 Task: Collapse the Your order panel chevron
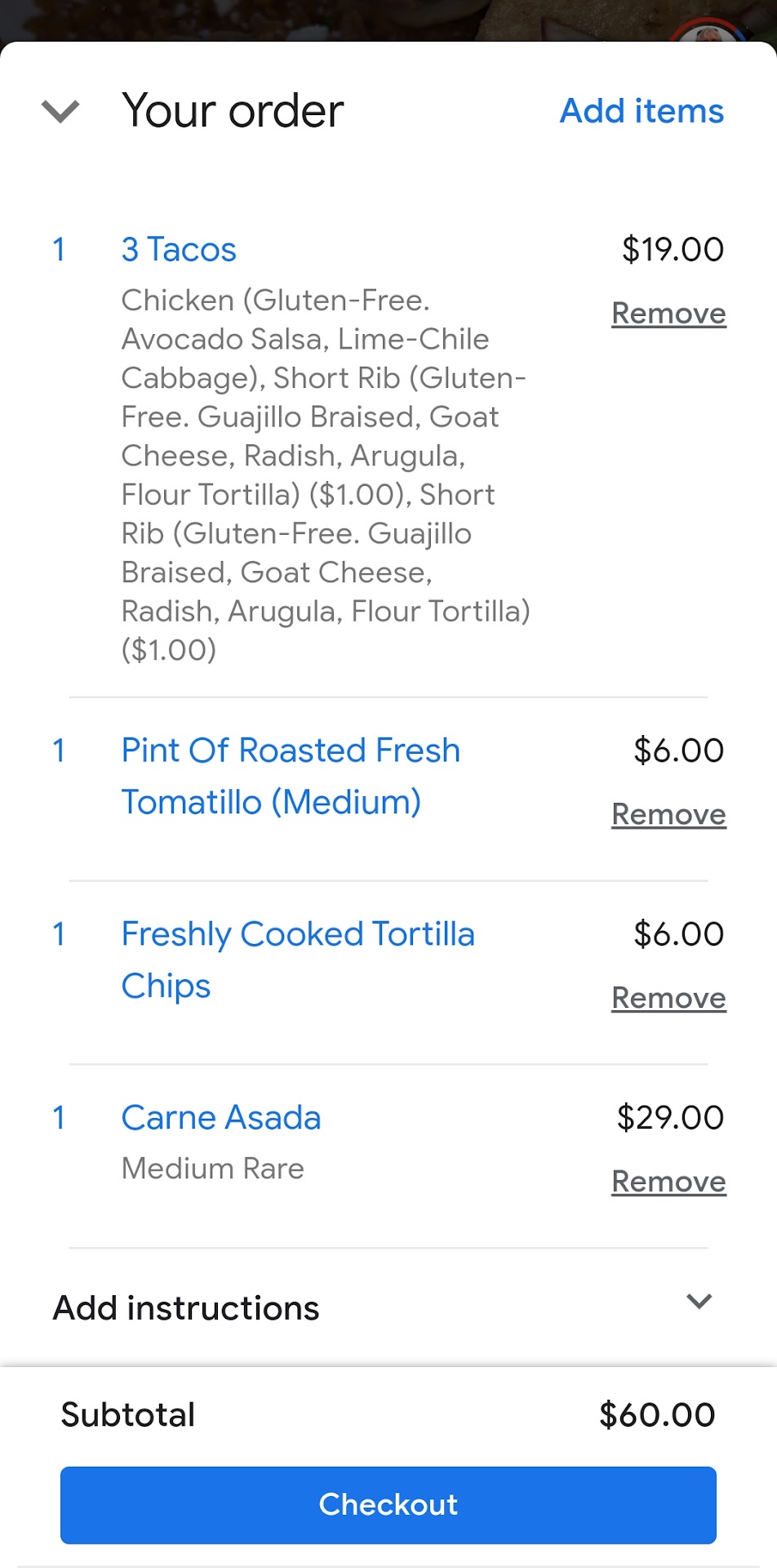click(60, 111)
